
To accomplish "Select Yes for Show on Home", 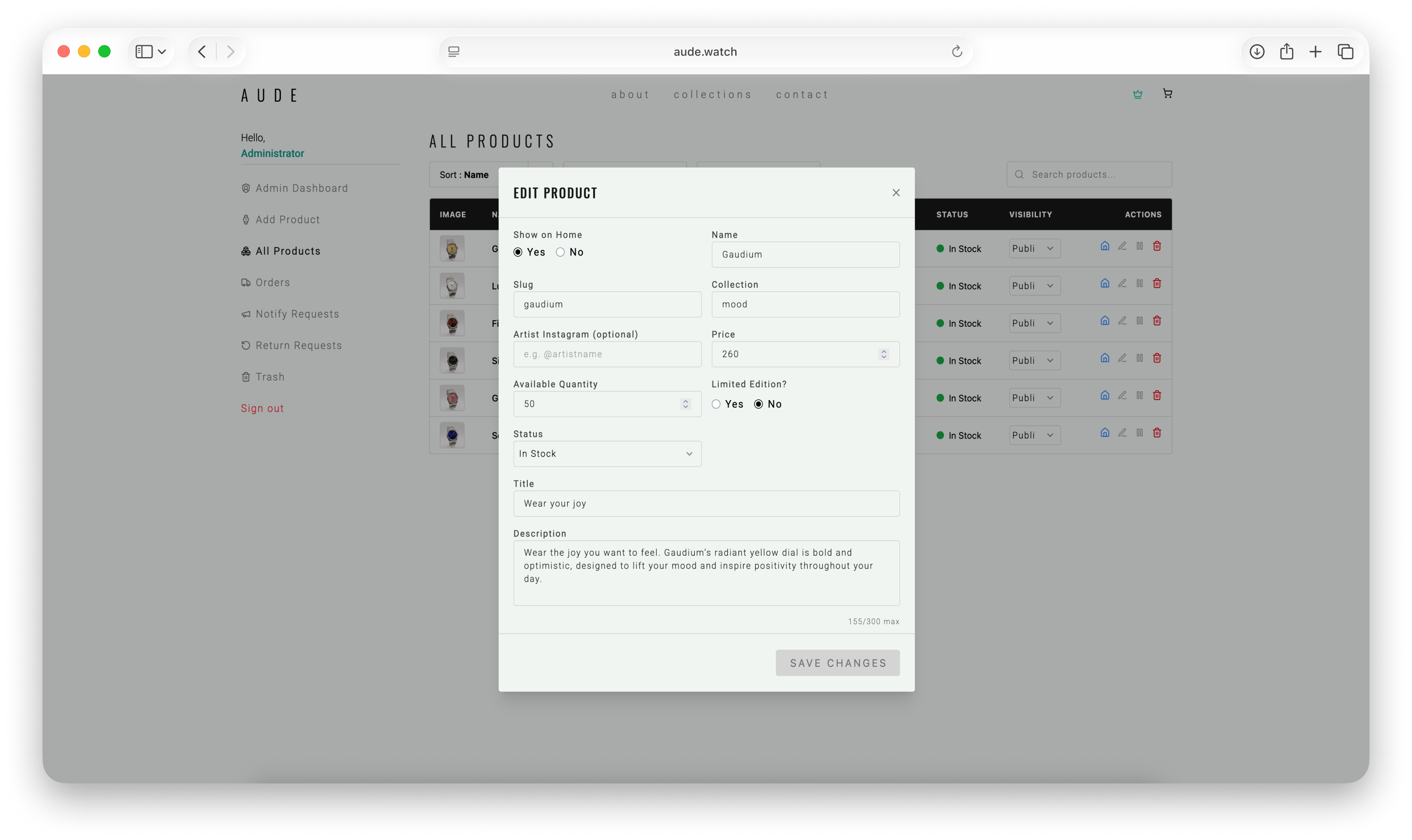I will [x=518, y=252].
